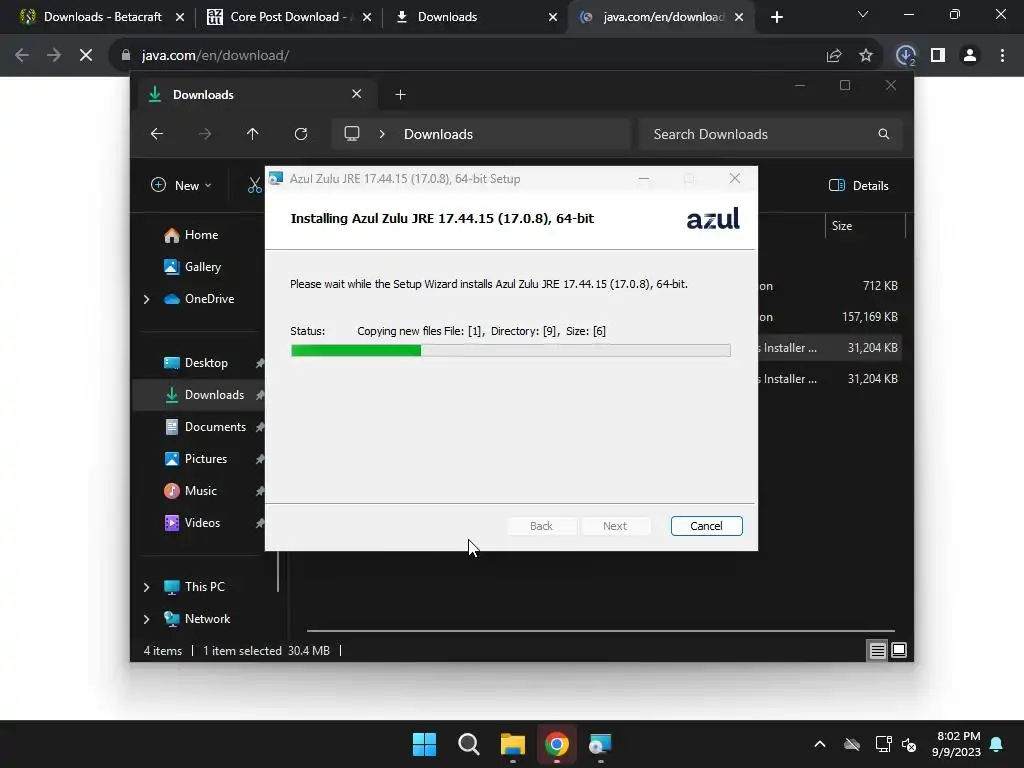
Task: Close the Downloads tab in File Explorer
Action: point(357,94)
